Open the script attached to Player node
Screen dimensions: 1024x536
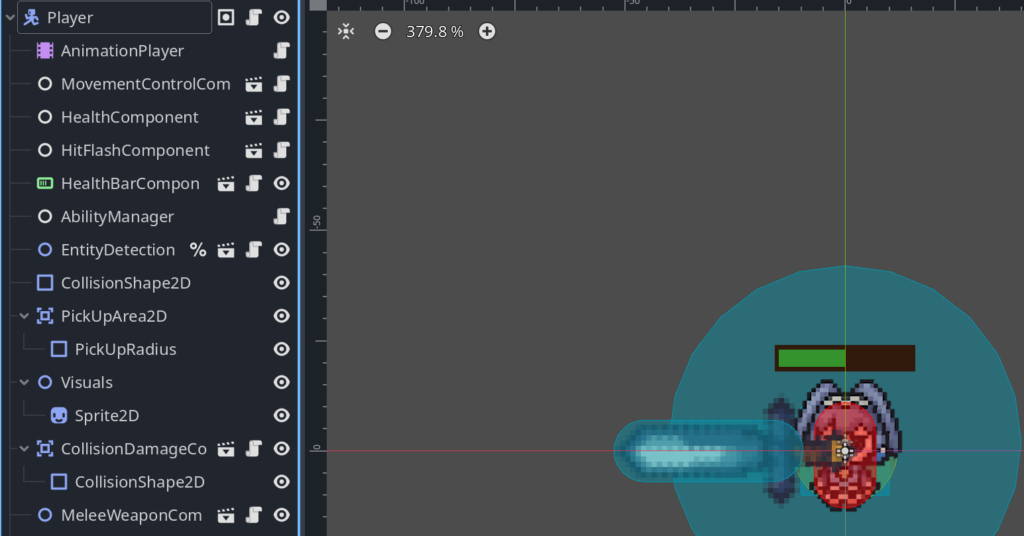[254, 18]
